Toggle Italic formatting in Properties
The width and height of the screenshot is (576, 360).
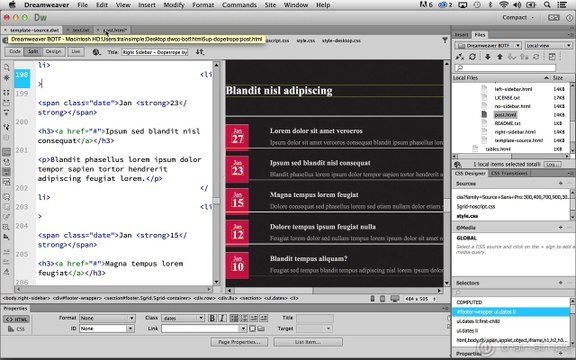pyautogui.click(x=222, y=318)
